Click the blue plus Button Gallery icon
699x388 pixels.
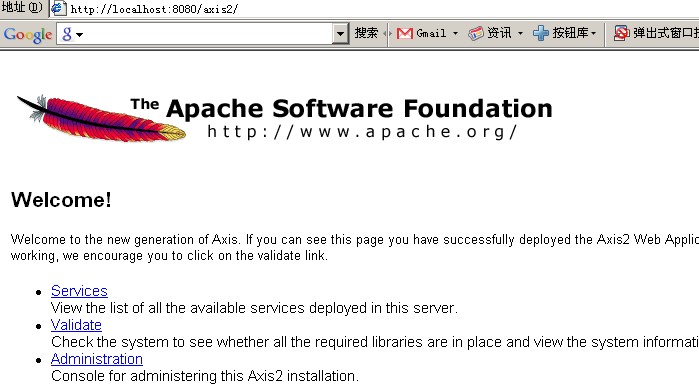click(x=541, y=33)
